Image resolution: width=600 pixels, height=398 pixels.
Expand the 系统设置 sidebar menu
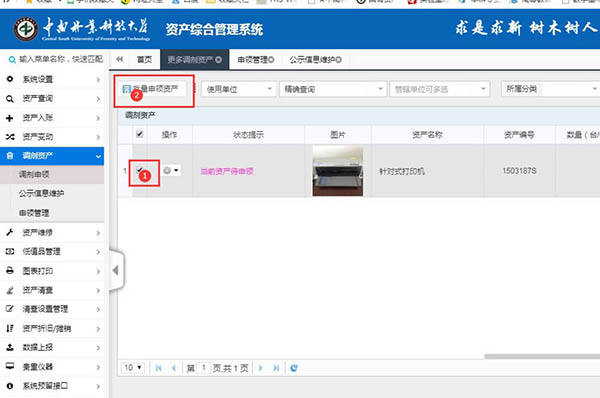52,80
